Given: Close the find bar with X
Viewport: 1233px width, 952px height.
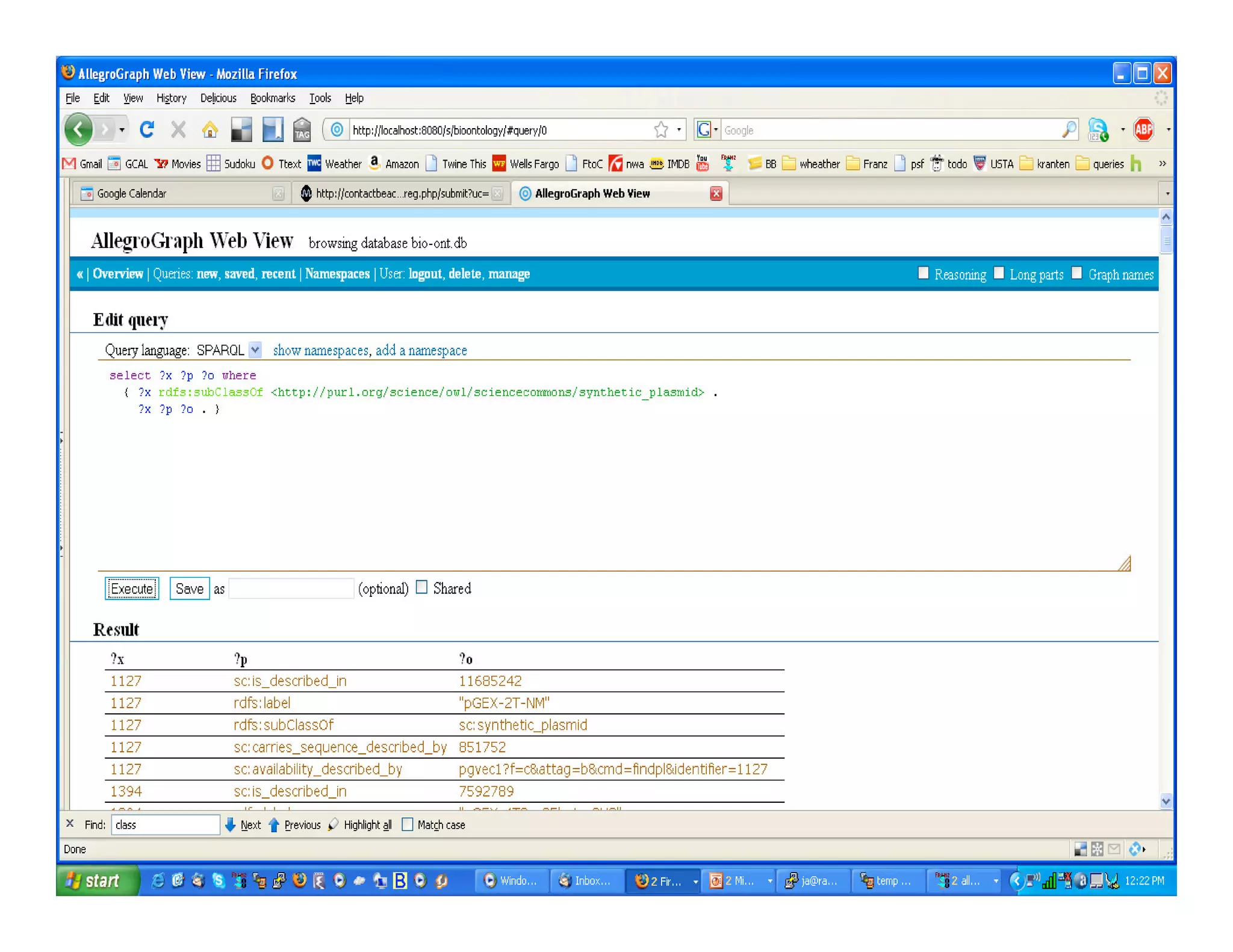Looking at the screenshot, I should (70, 824).
